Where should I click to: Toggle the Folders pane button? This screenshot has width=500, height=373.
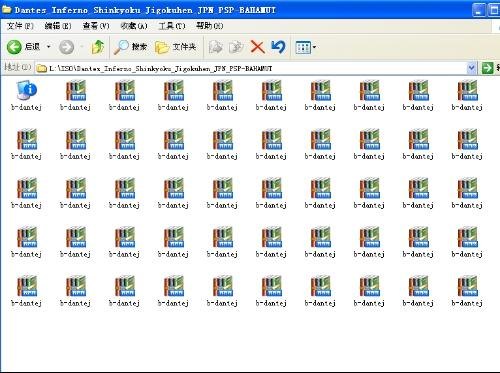pyautogui.click(x=175, y=47)
